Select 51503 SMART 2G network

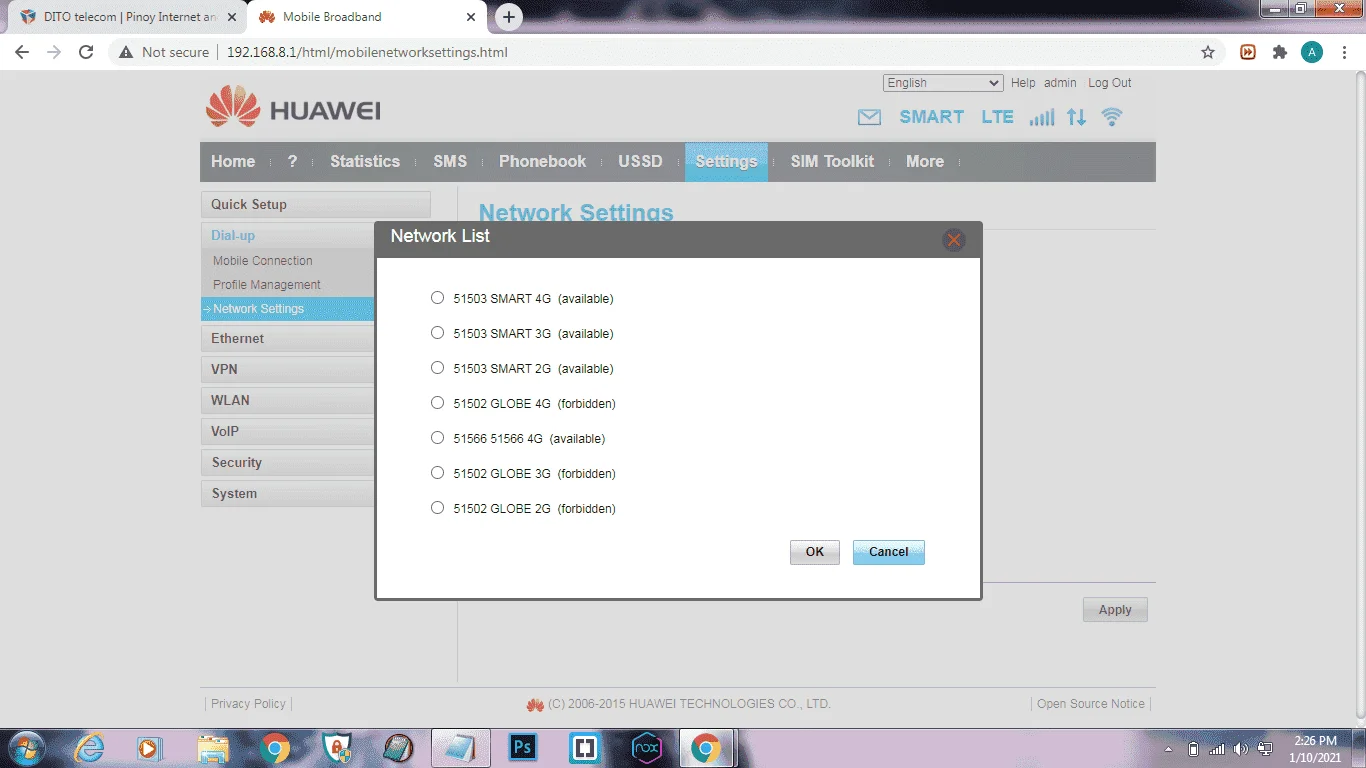coord(437,368)
